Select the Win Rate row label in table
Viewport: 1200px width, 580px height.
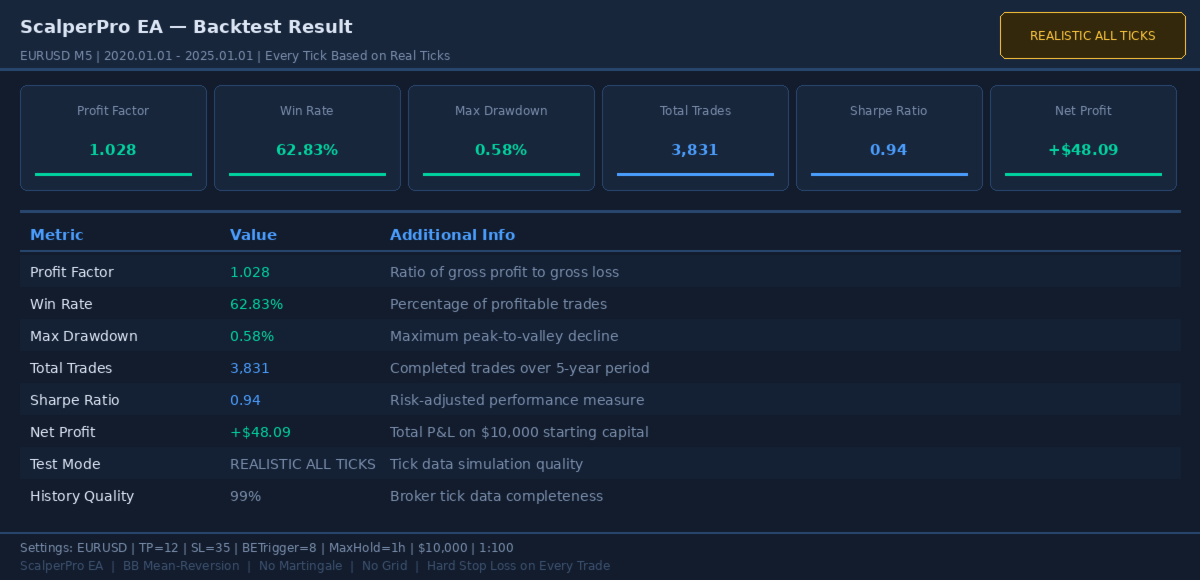(x=61, y=304)
